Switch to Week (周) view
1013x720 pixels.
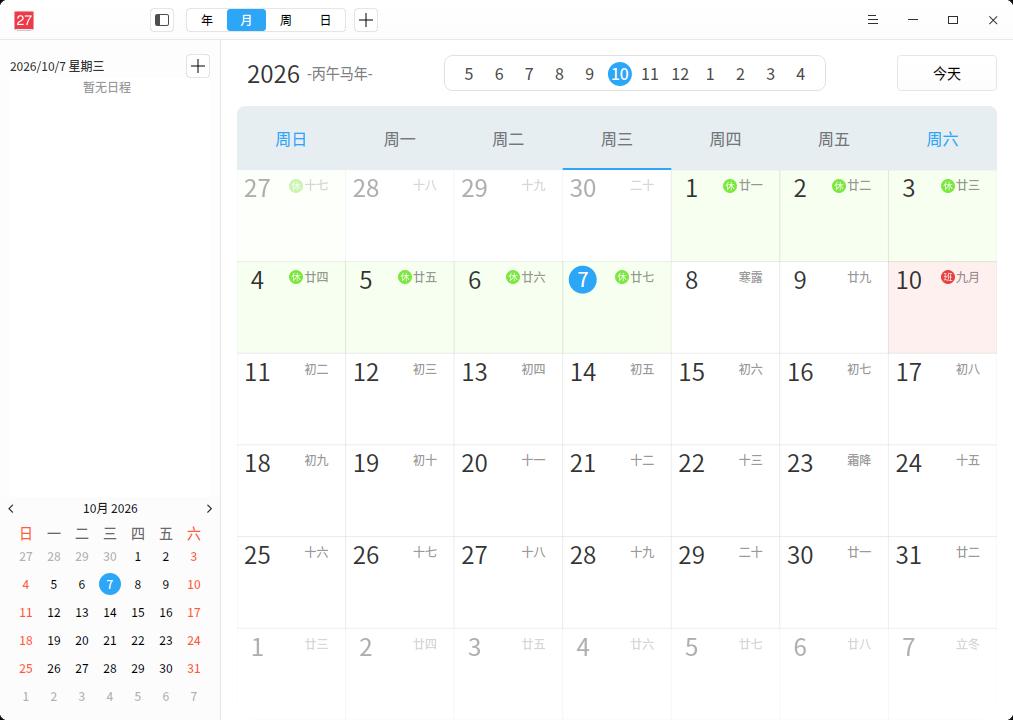pyautogui.click(x=286, y=20)
